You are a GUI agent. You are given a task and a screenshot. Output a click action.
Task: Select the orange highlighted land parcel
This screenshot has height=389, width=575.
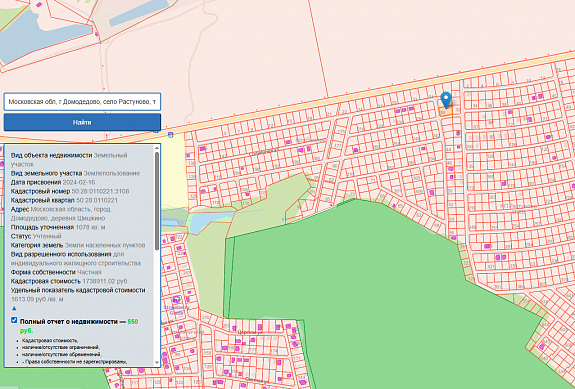[446, 111]
